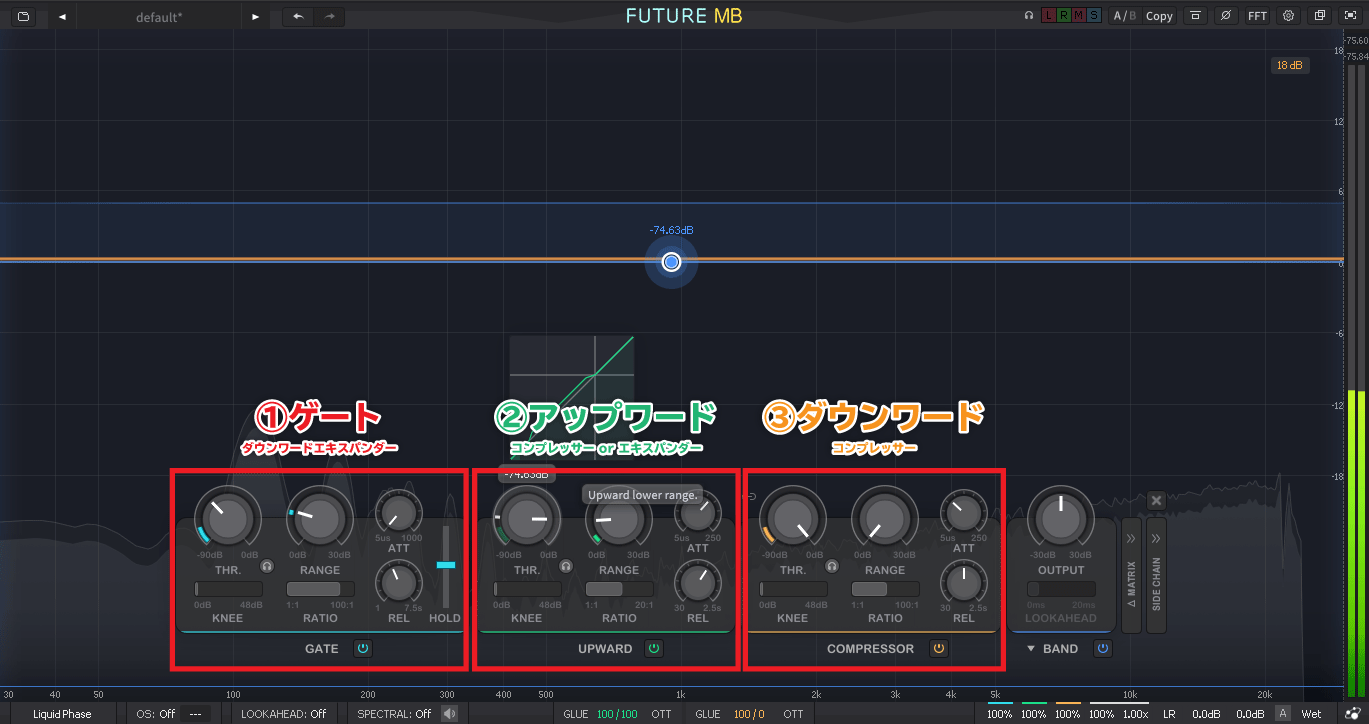The height and width of the screenshot is (724, 1369).
Task: Click the Copy button
Action: pyautogui.click(x=1159, y=16)
